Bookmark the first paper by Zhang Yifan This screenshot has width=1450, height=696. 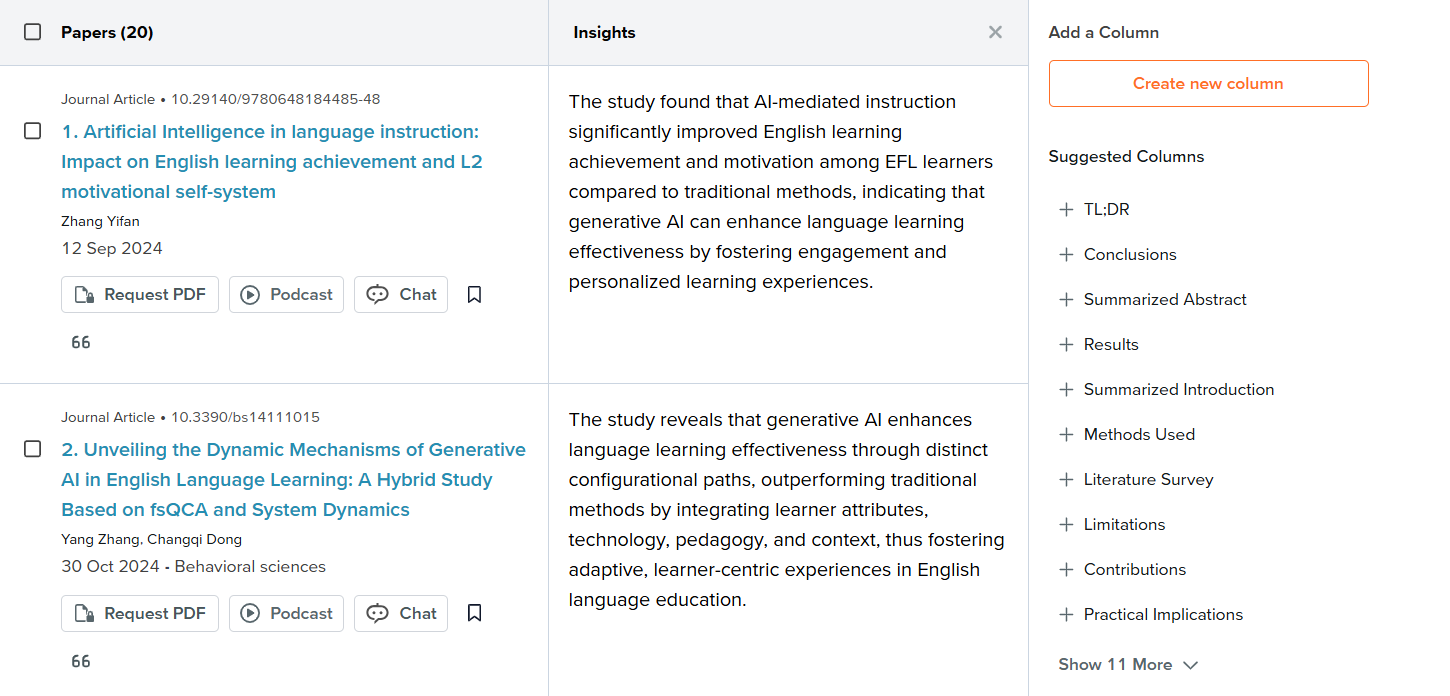[475, 295]
